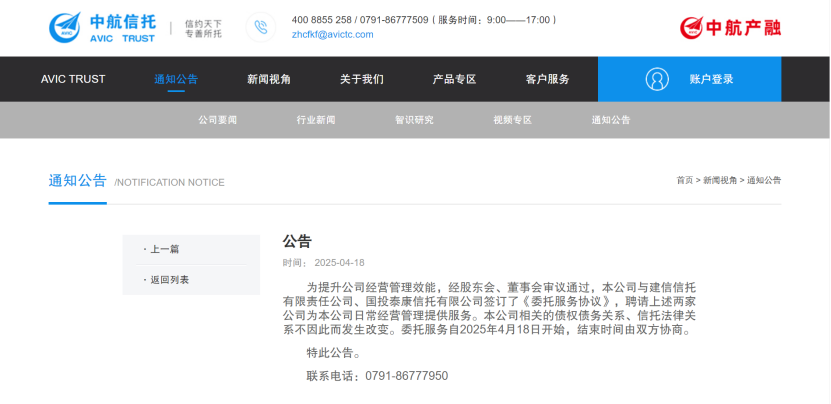Open the AVIC TRUST home menu item
Screen dimensions: 831x404
coord(73,79)
